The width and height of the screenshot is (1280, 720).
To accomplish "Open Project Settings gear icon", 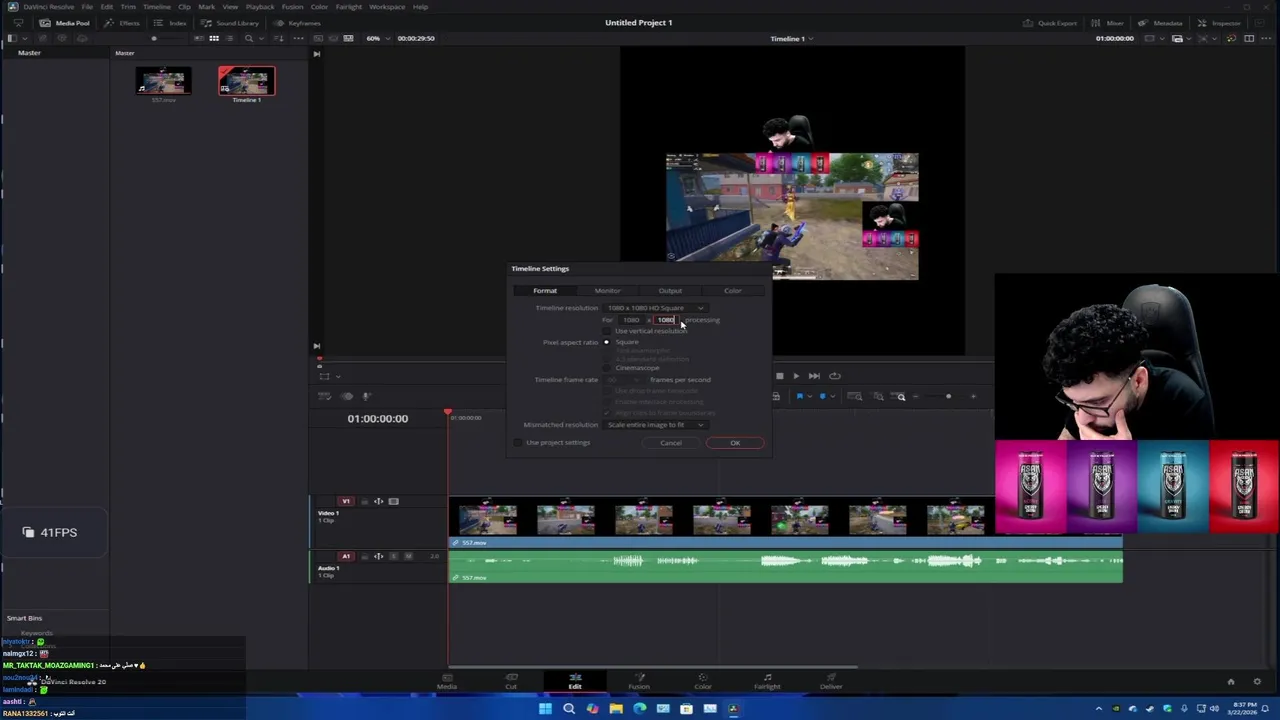I will pyautogui.click(x=1257, y=682).
